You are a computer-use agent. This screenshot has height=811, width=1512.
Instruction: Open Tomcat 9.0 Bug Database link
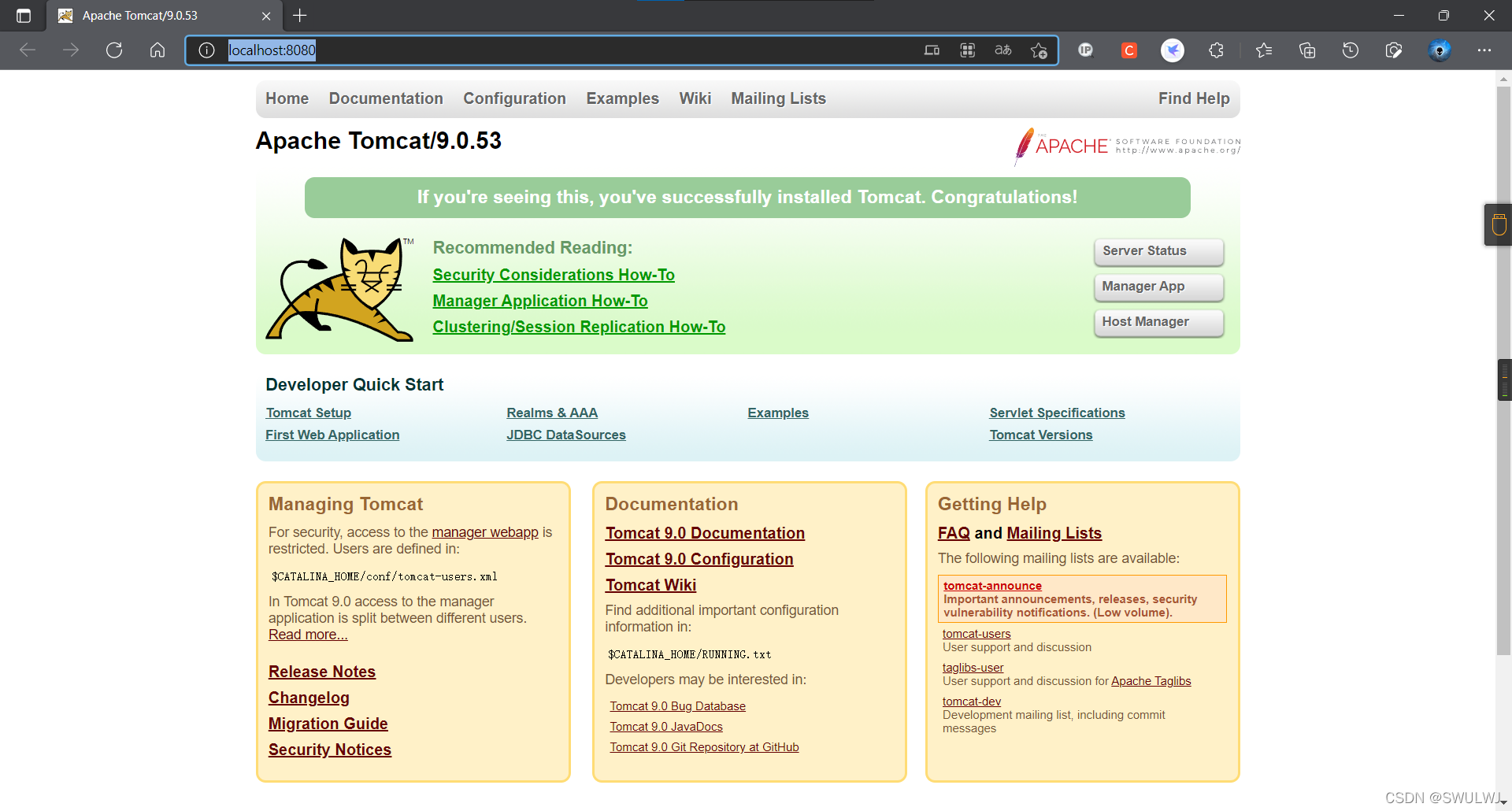(677, 706)
